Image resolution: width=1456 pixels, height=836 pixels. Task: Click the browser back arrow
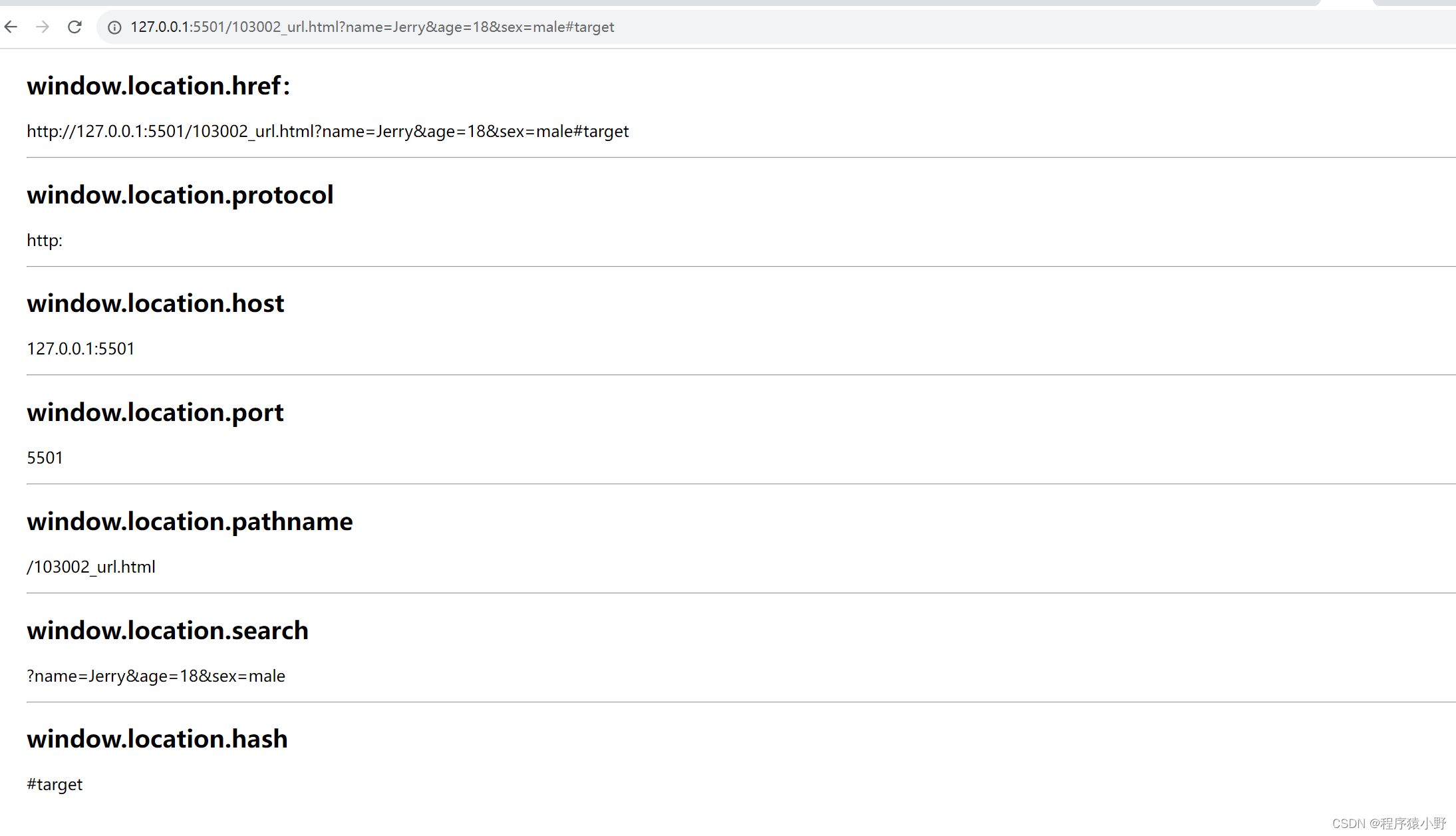[x=11, y=27]
